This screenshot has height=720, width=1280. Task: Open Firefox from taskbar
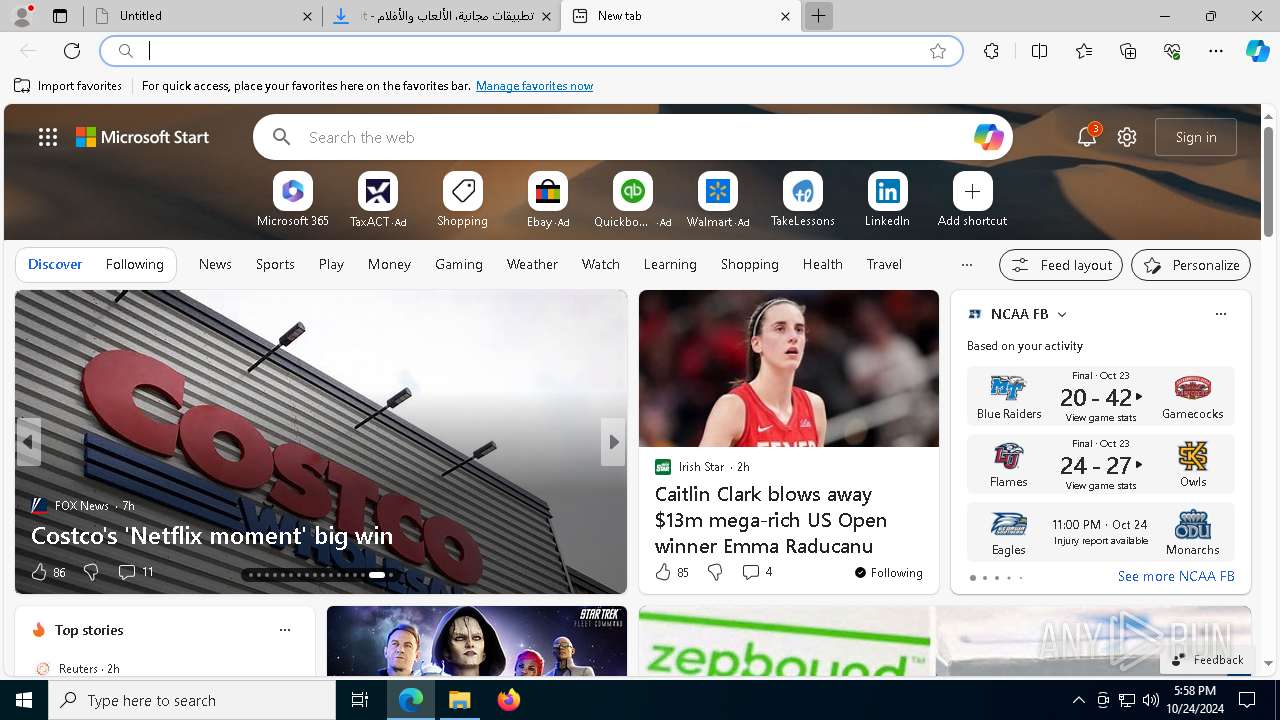point(509,700)
